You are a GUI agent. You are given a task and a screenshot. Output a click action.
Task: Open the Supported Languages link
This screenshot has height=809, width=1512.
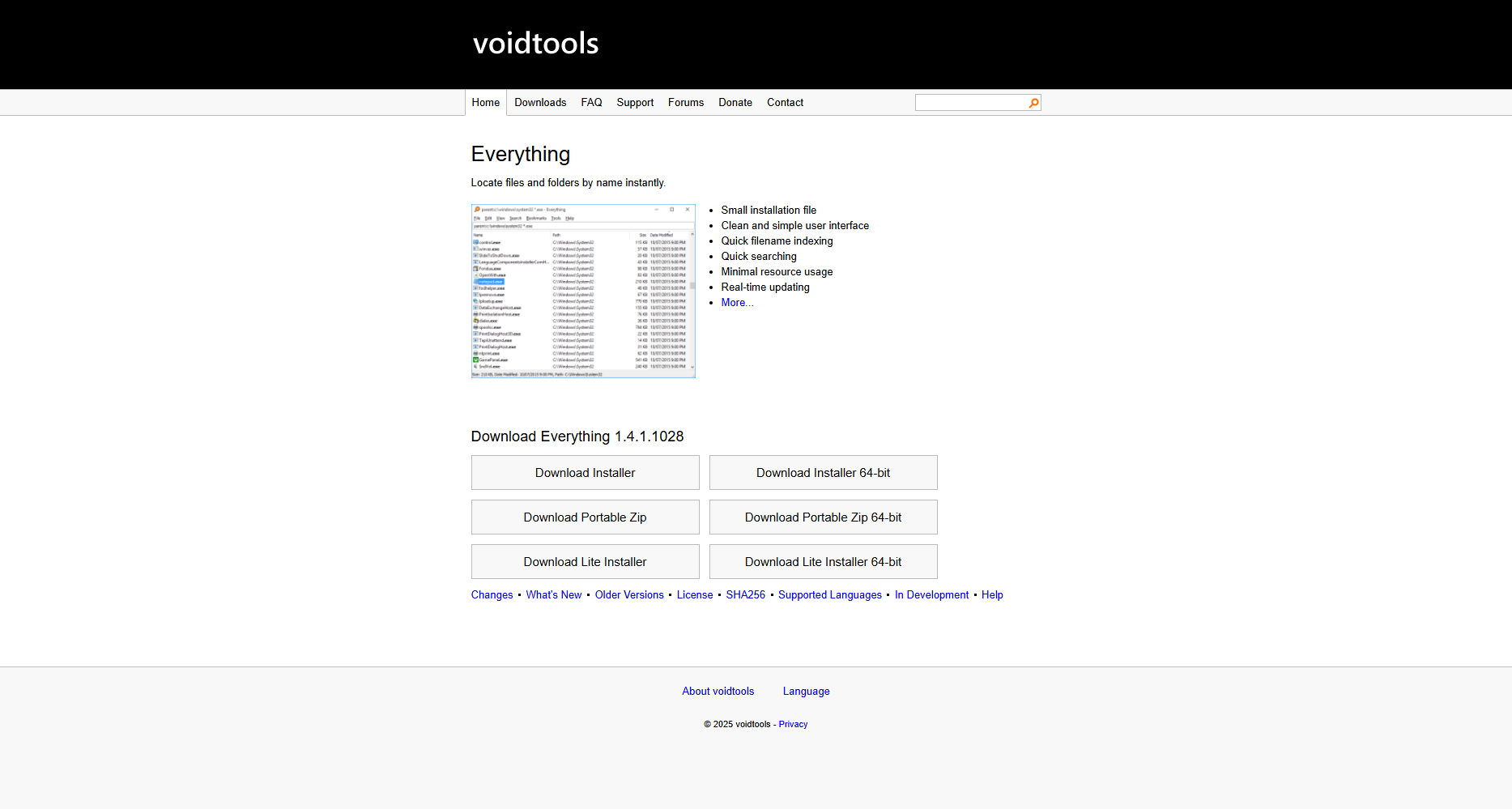(830, 595)
